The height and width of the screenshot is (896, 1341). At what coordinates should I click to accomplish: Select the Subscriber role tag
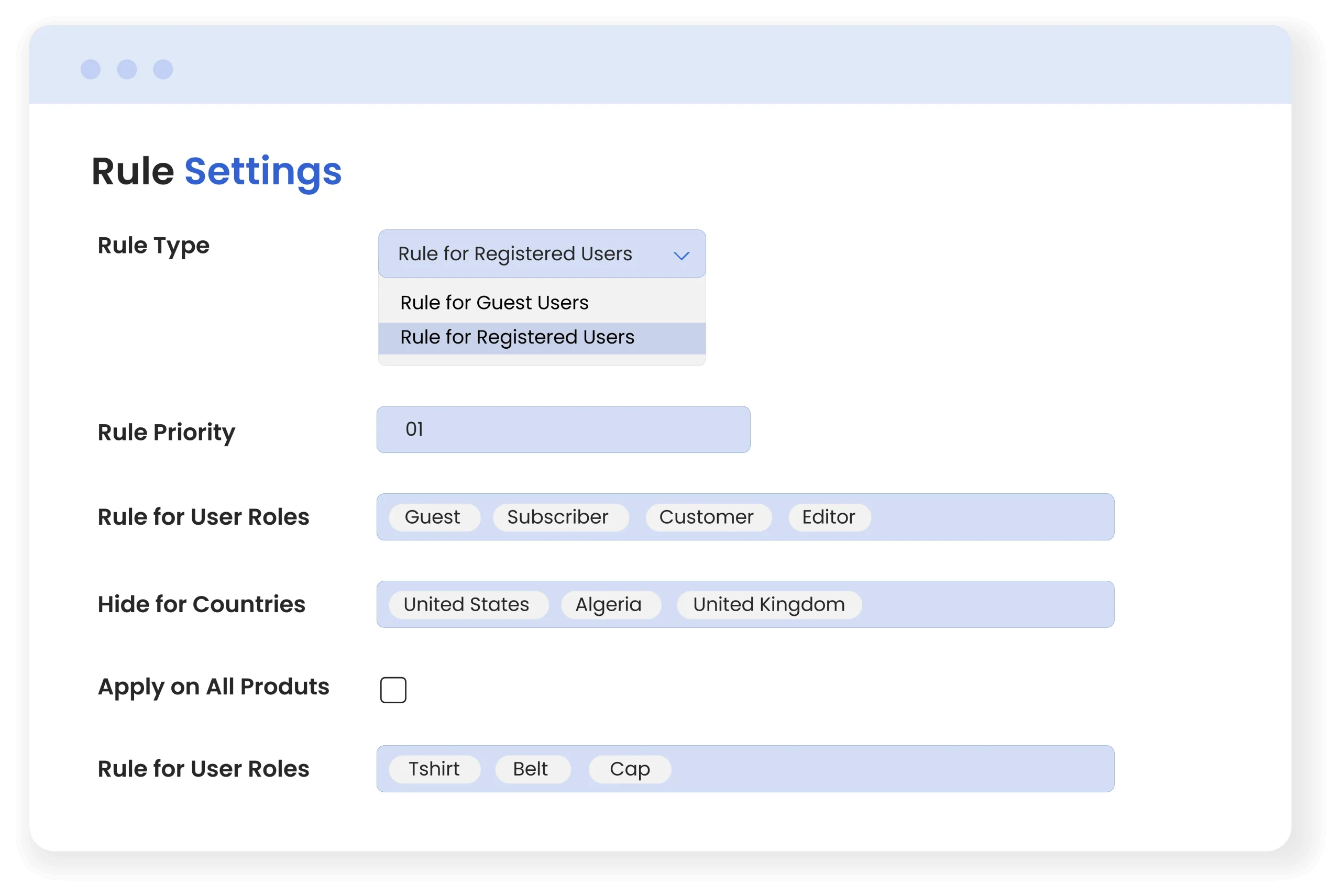tap(559, 517)
